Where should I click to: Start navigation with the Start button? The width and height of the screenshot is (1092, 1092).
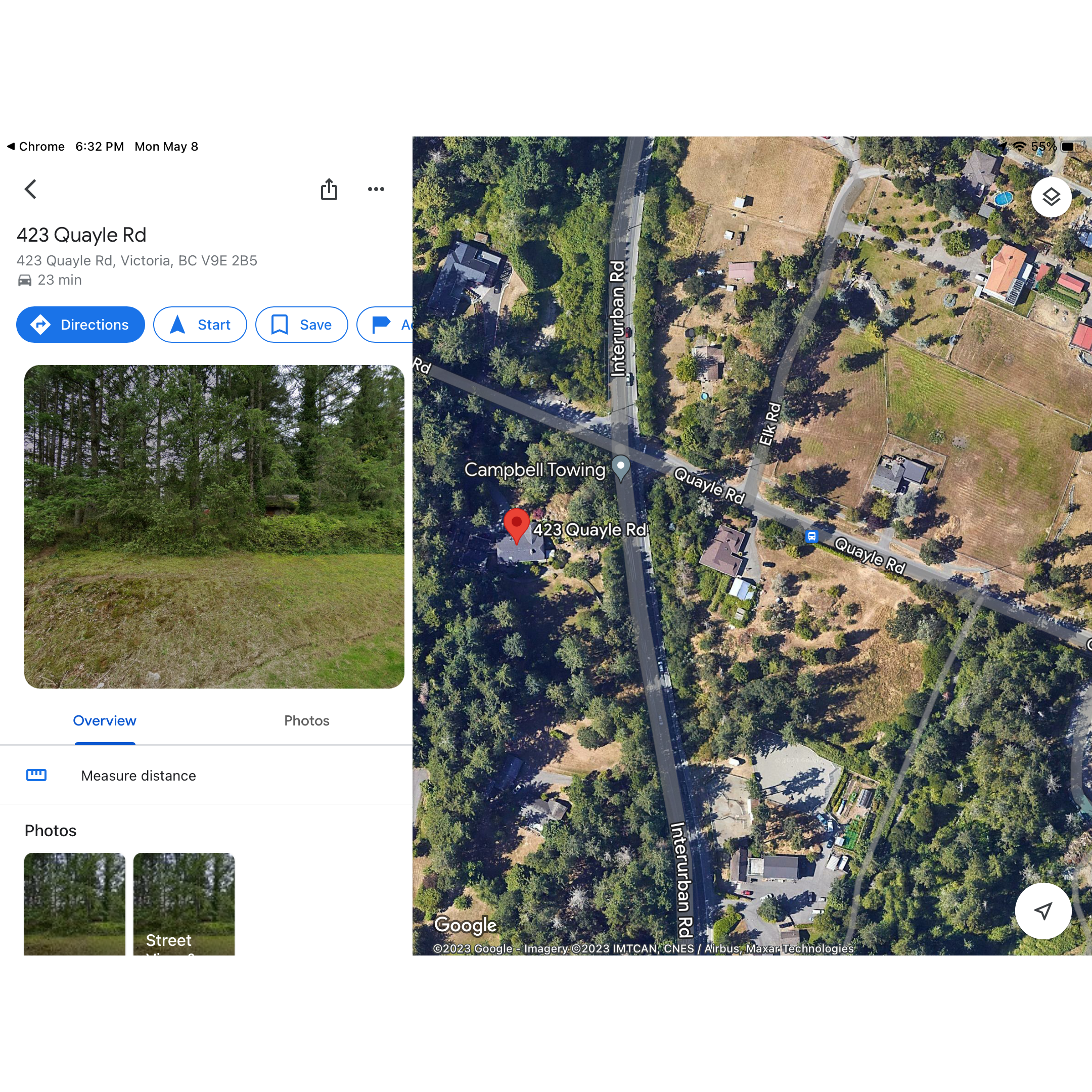pyautogui.click(x=200, y=325)
